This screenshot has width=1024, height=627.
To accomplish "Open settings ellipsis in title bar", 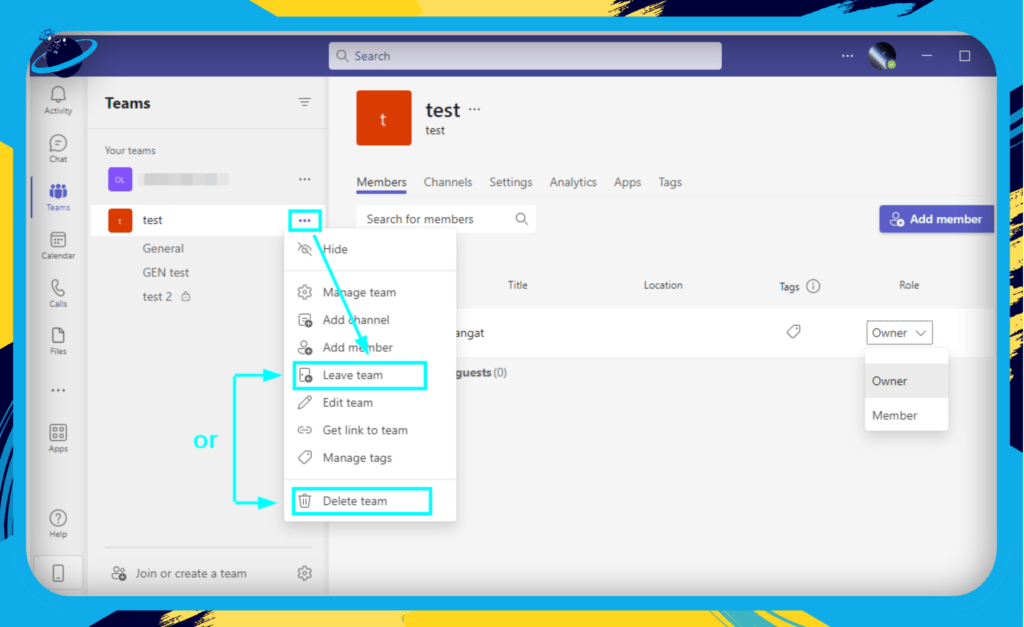I will click(847, 56).
